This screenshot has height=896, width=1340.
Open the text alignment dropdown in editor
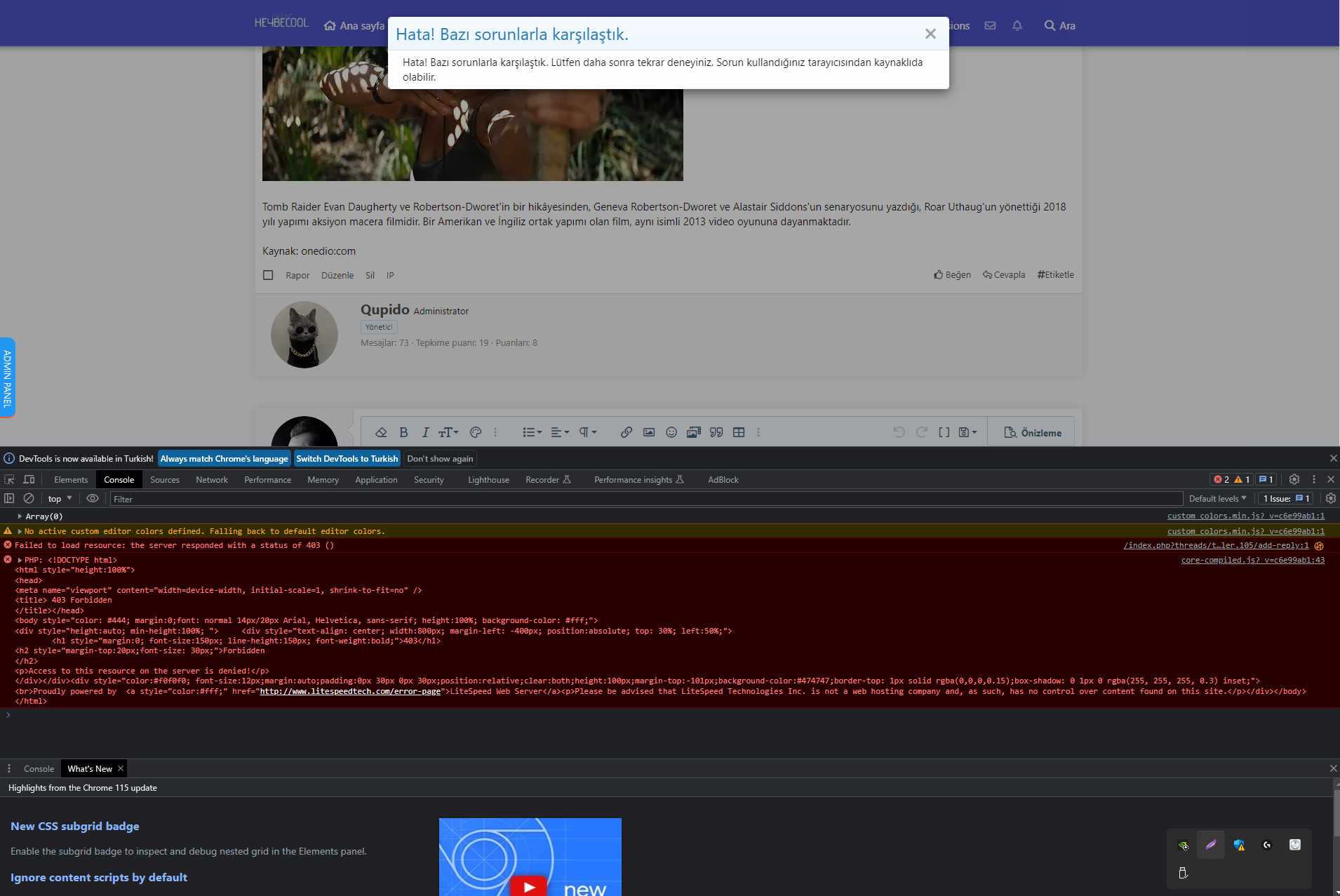pos(560,432)
